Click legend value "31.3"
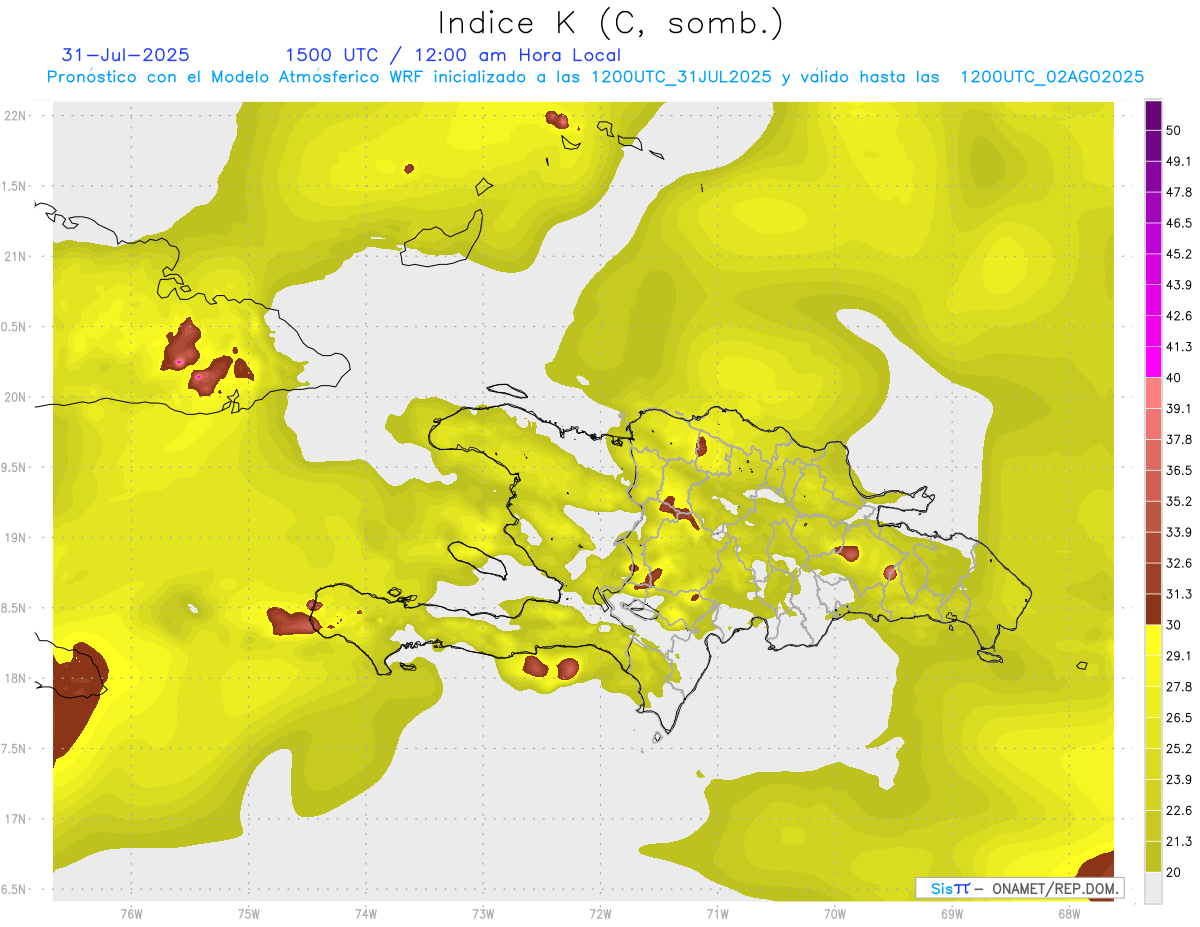This screenshot has width=1200, height=927. [x=1179, y=594]
